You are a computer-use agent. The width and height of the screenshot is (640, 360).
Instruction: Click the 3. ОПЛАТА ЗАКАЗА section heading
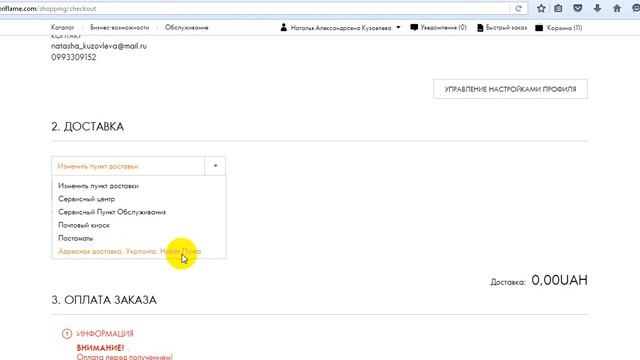(x=104, y=300)
